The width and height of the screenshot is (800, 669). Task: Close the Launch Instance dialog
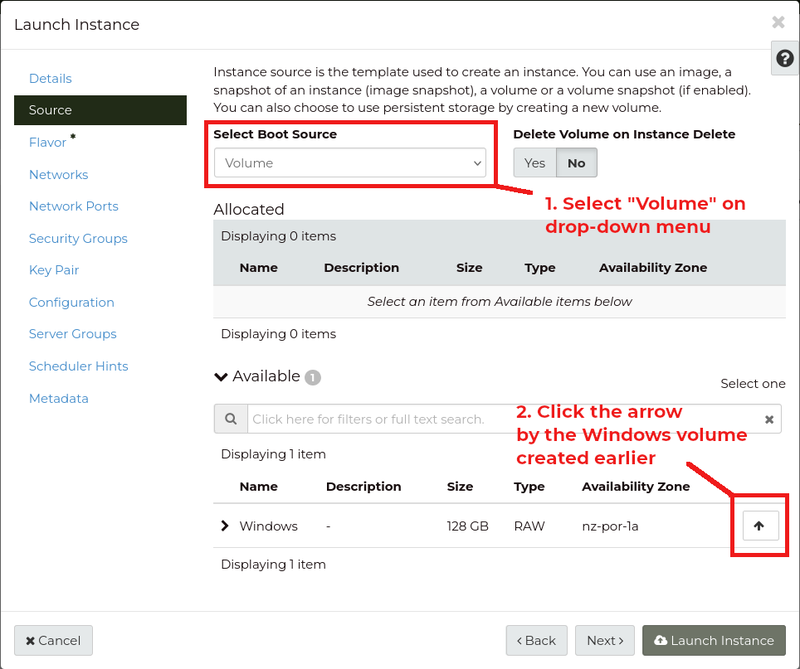click(x=778, y=22)
